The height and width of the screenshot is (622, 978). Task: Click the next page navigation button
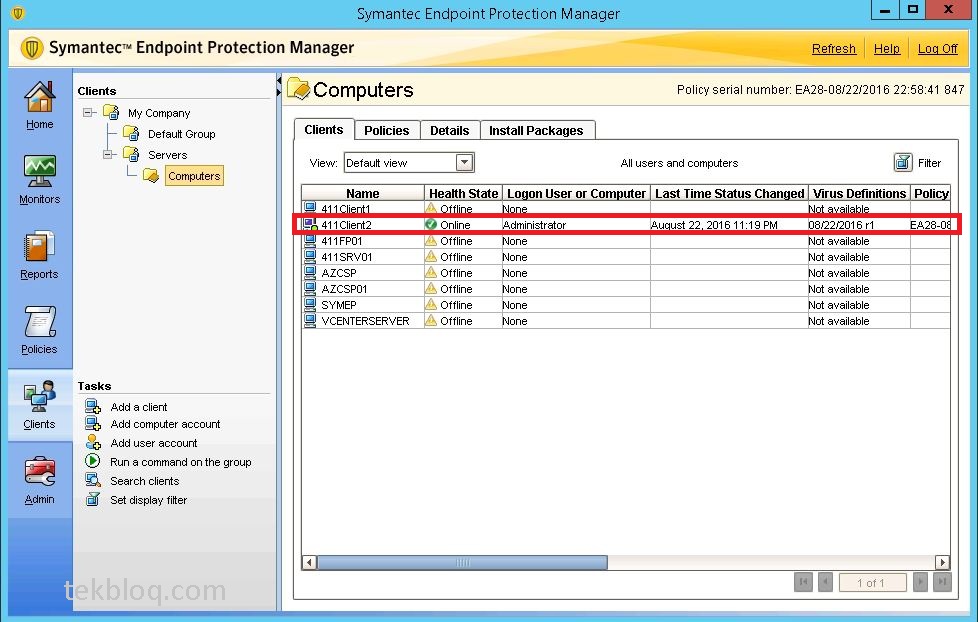point(920,582)
